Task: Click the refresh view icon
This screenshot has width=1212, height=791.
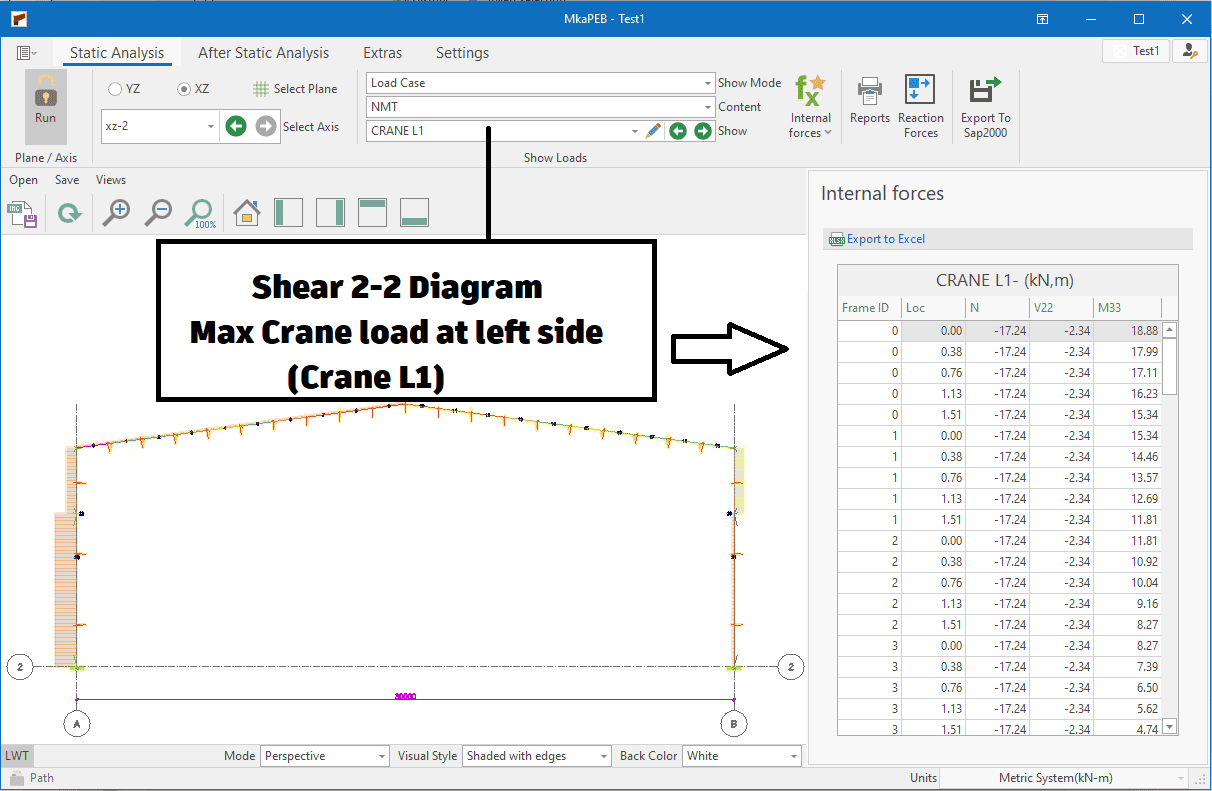Action: [69, 212]
